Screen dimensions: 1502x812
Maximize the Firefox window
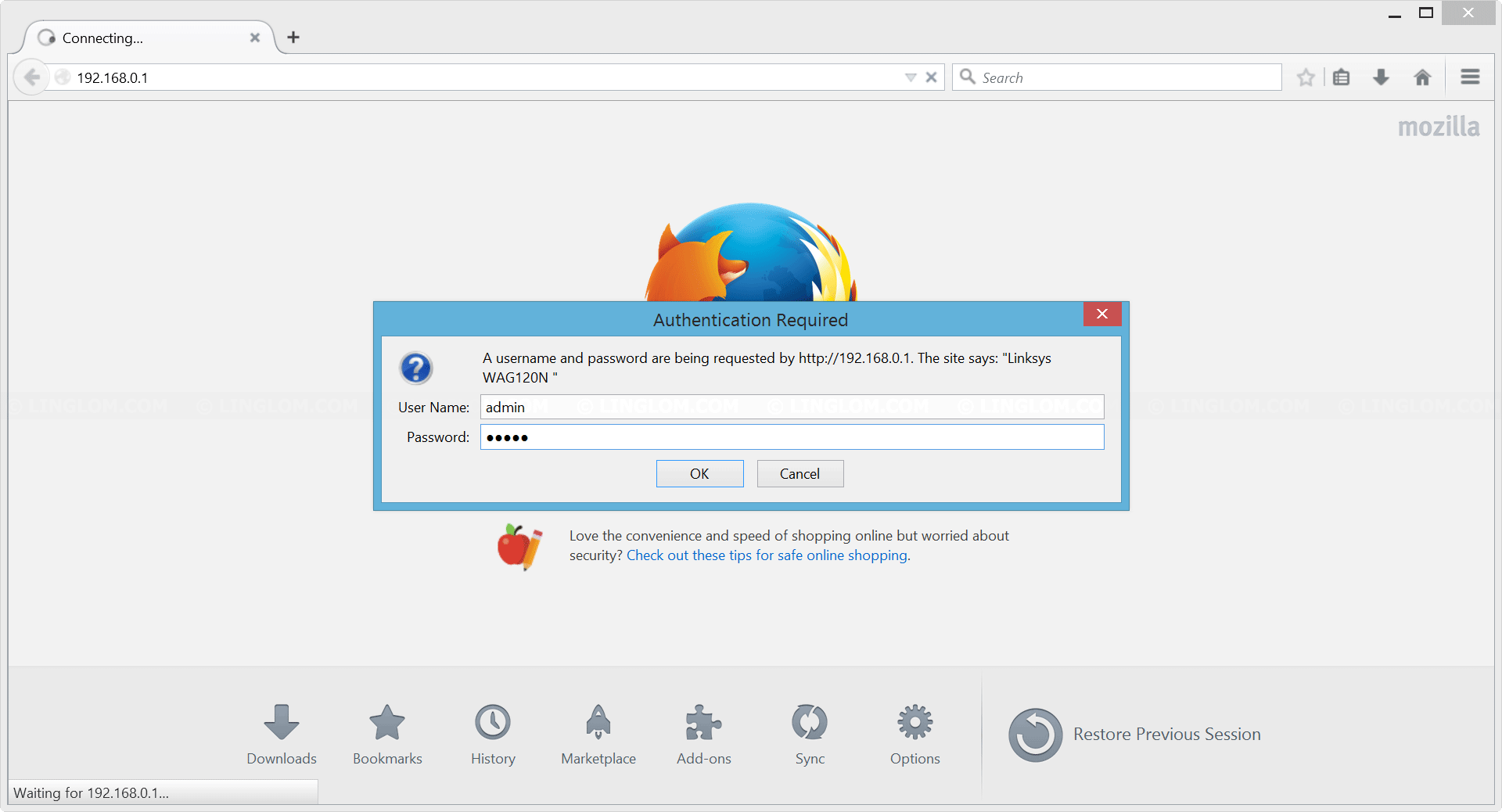click(x=1426, y=13)
